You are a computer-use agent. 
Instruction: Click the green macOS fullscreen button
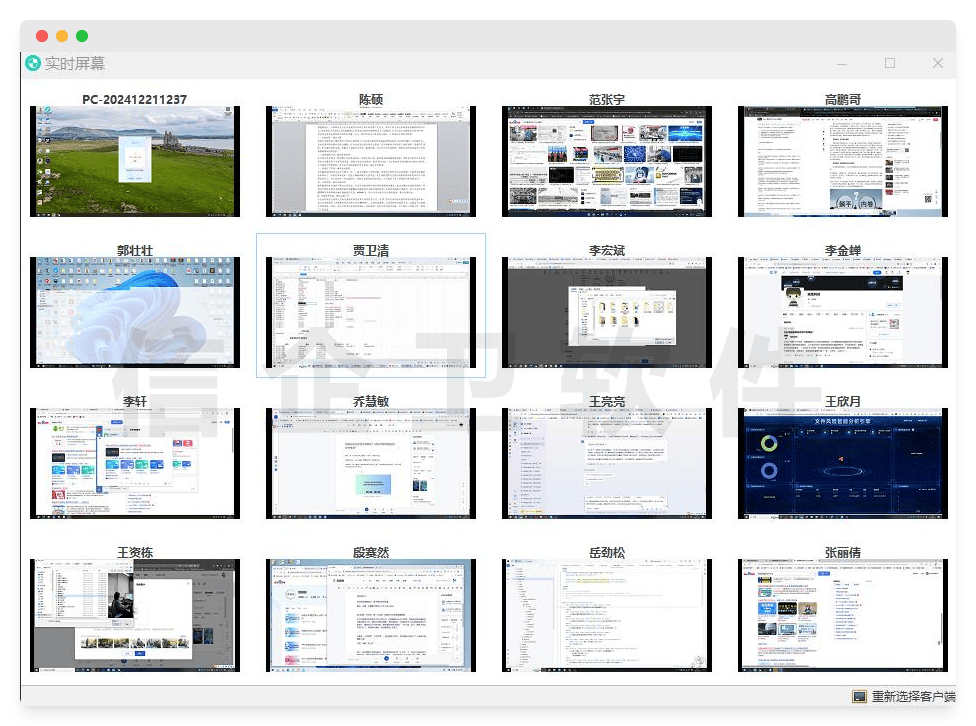pyautogui.click(x=82, y=36)
